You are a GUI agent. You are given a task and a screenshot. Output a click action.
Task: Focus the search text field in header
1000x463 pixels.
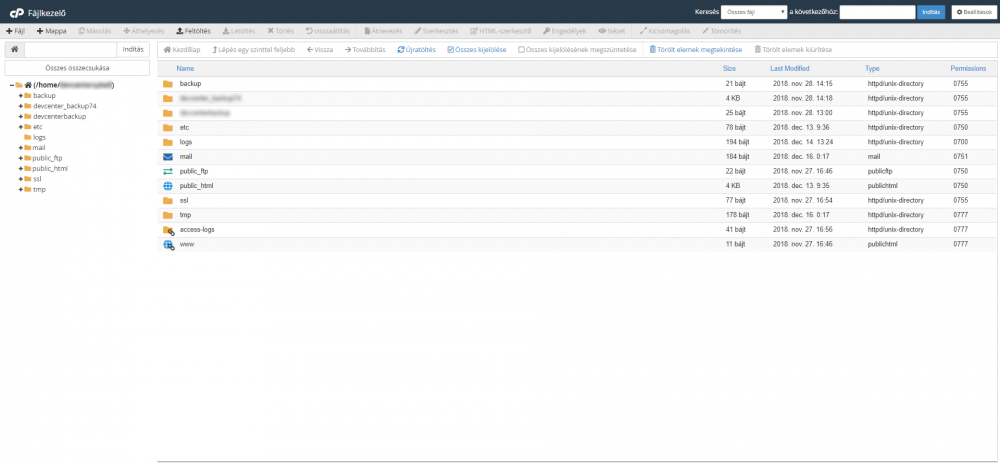pyautogui.click(x=878, y=12)
